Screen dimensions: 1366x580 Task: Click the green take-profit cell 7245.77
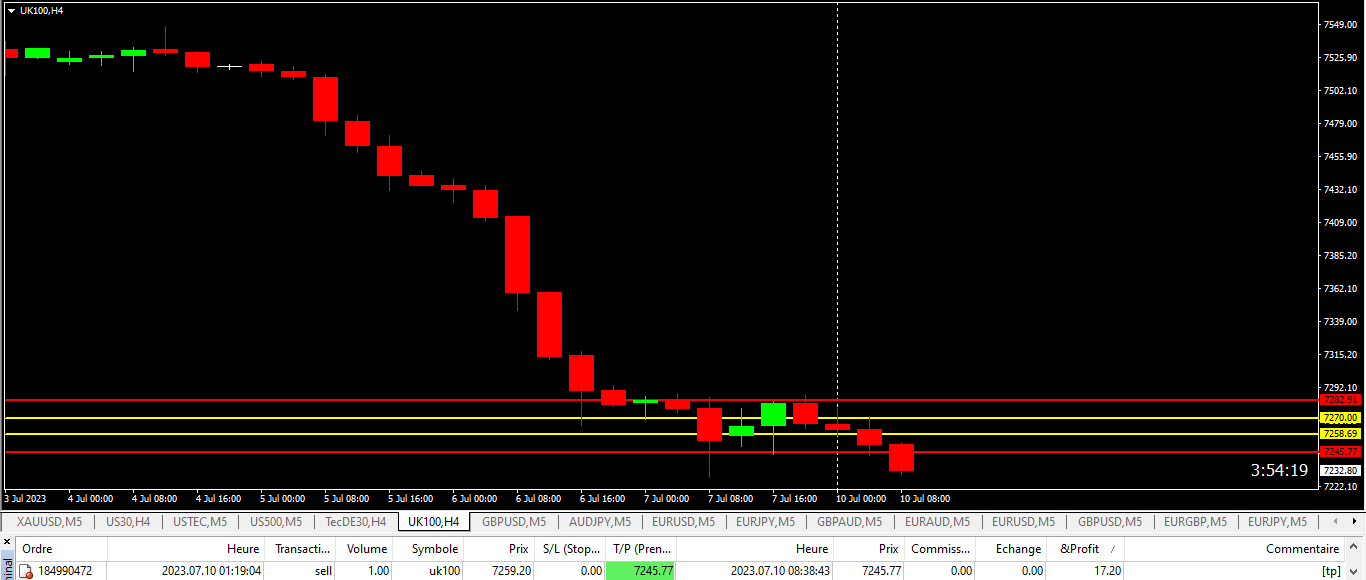pyautogui.click(x=641, y=571)
